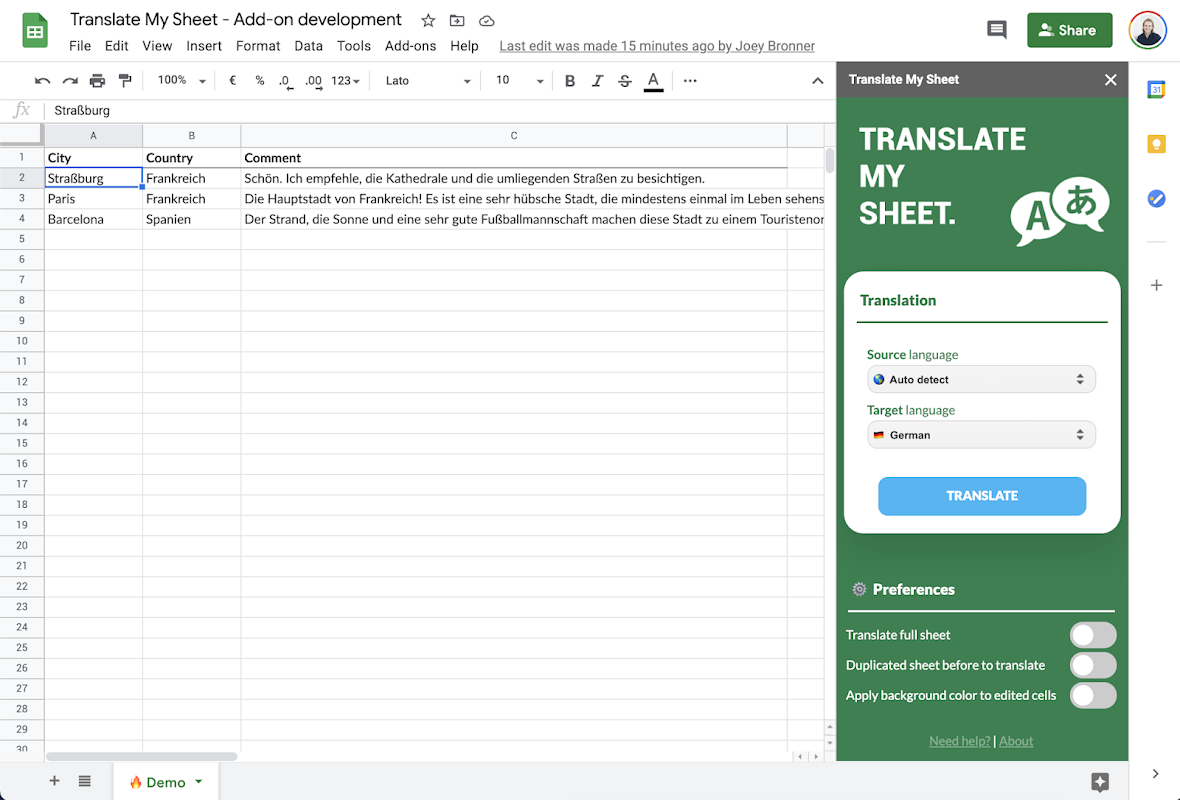
Task: Open the Need help? link
Action: [x=960, y=741]
